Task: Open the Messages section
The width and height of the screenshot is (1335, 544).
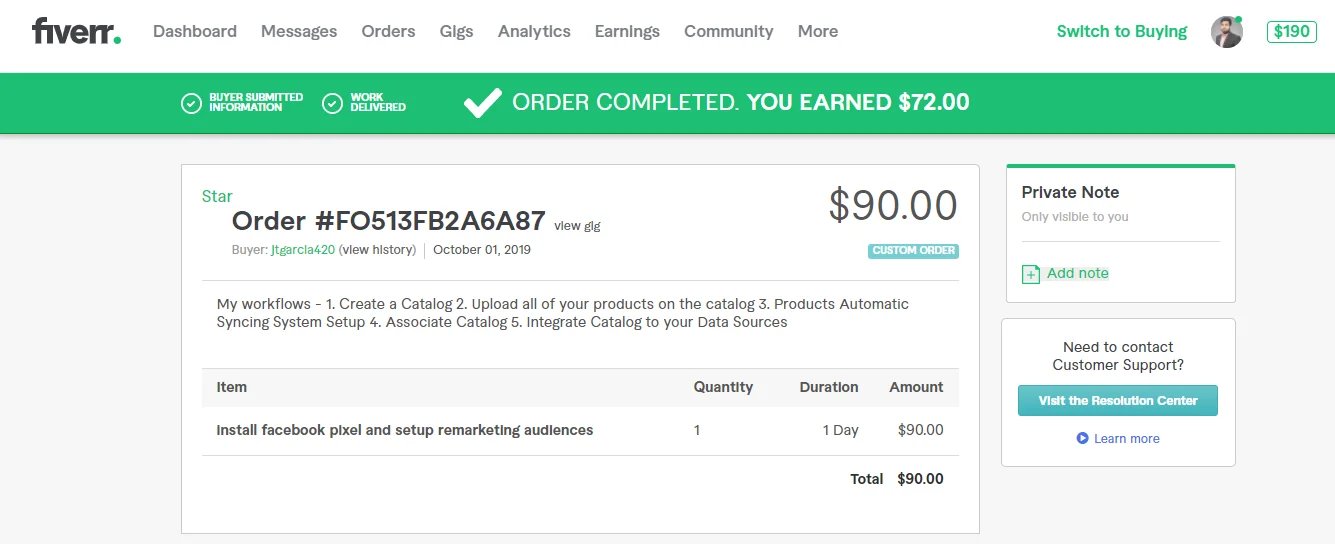Action: pyautogui.click(x=299, y=31)
